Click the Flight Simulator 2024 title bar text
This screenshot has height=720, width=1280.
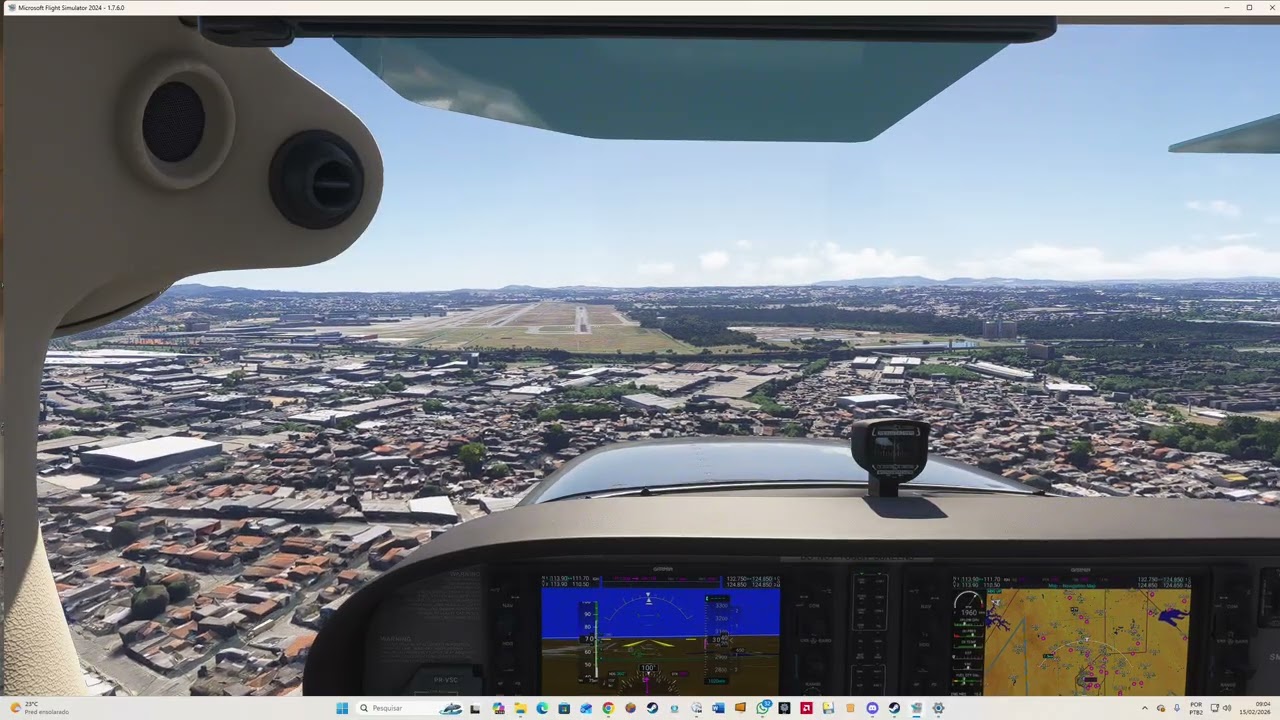71,7
